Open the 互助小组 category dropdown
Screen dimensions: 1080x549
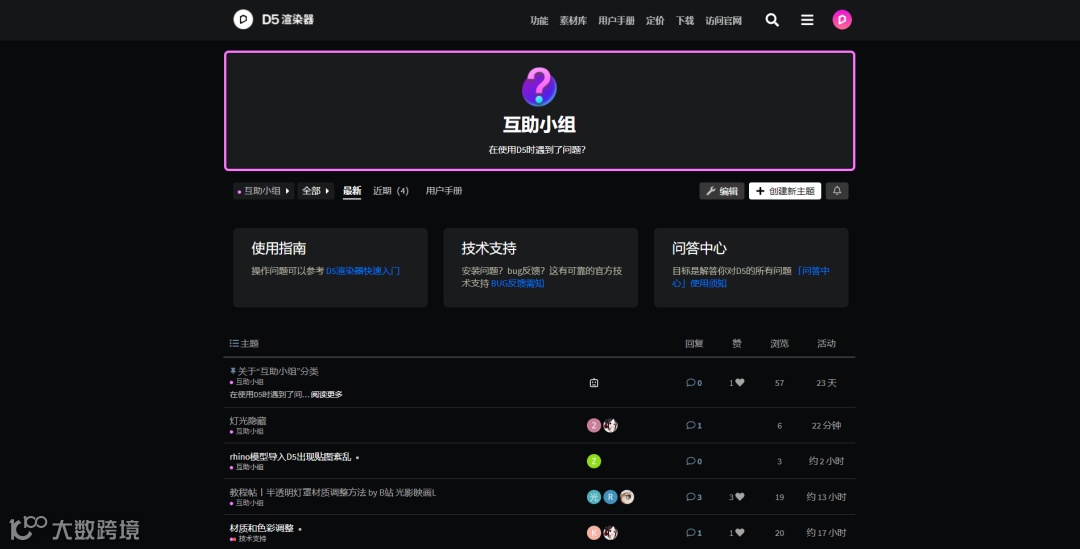coord(264,191)
